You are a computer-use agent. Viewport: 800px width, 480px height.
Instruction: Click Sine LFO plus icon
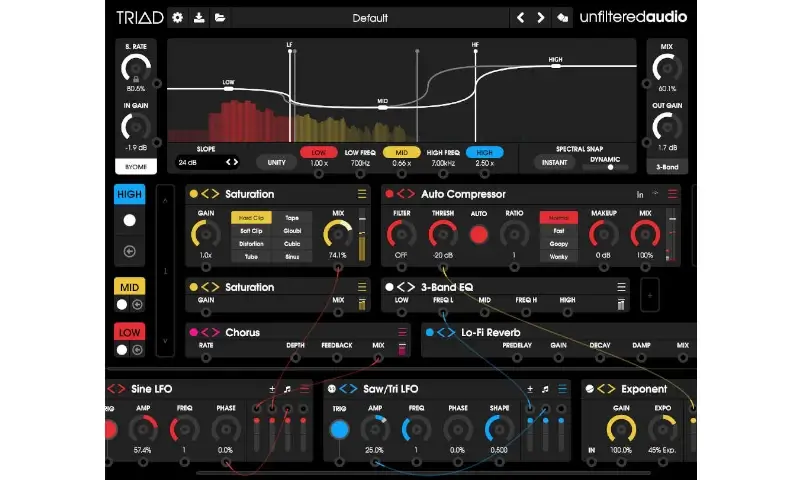272,389
